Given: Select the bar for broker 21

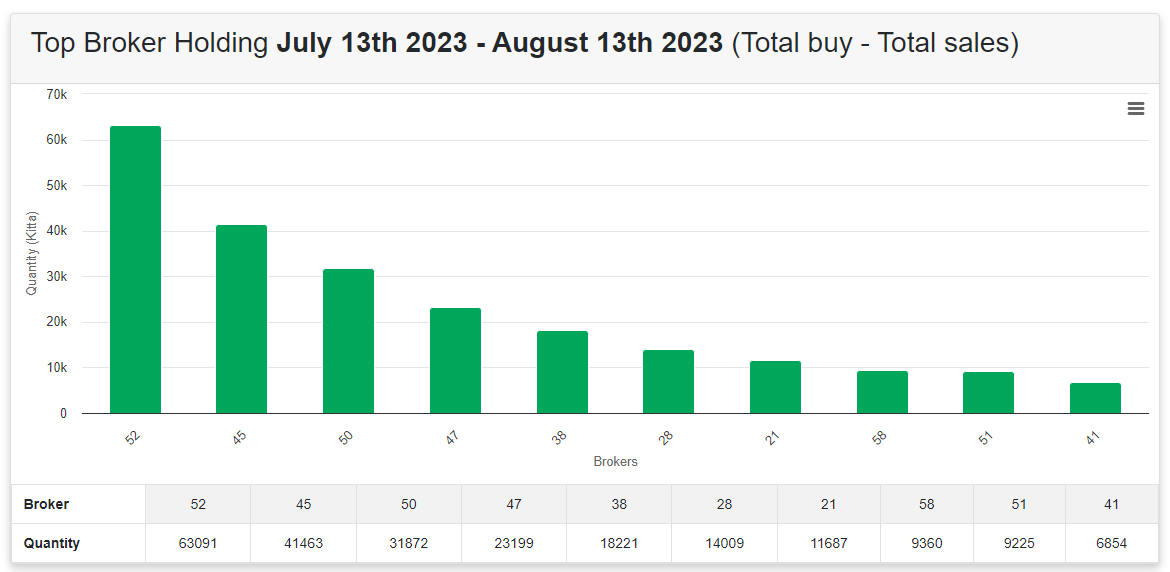Looking at the screenshot, I should (x=775, y=387).
